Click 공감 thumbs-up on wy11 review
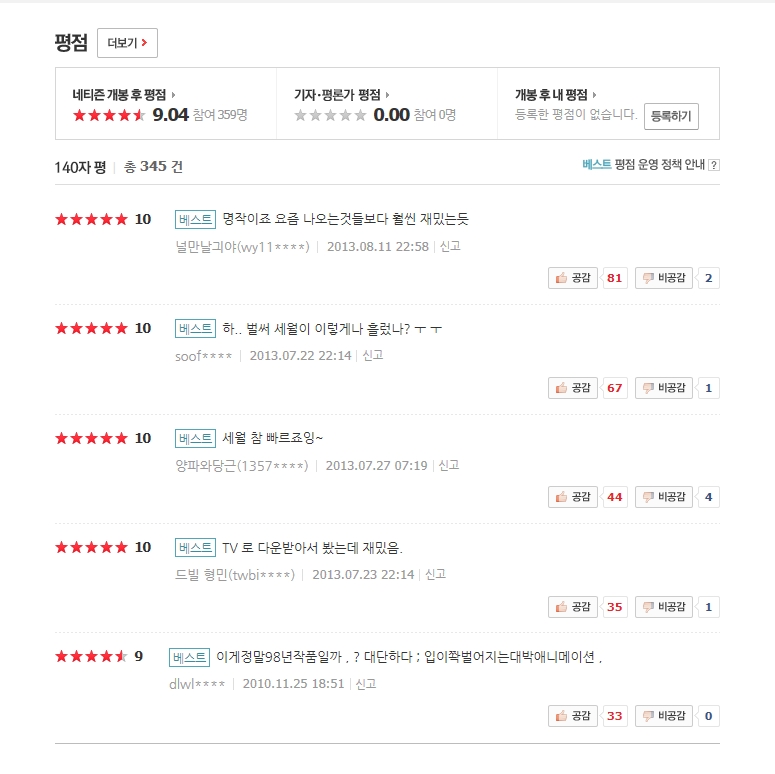 click(573, 278)
